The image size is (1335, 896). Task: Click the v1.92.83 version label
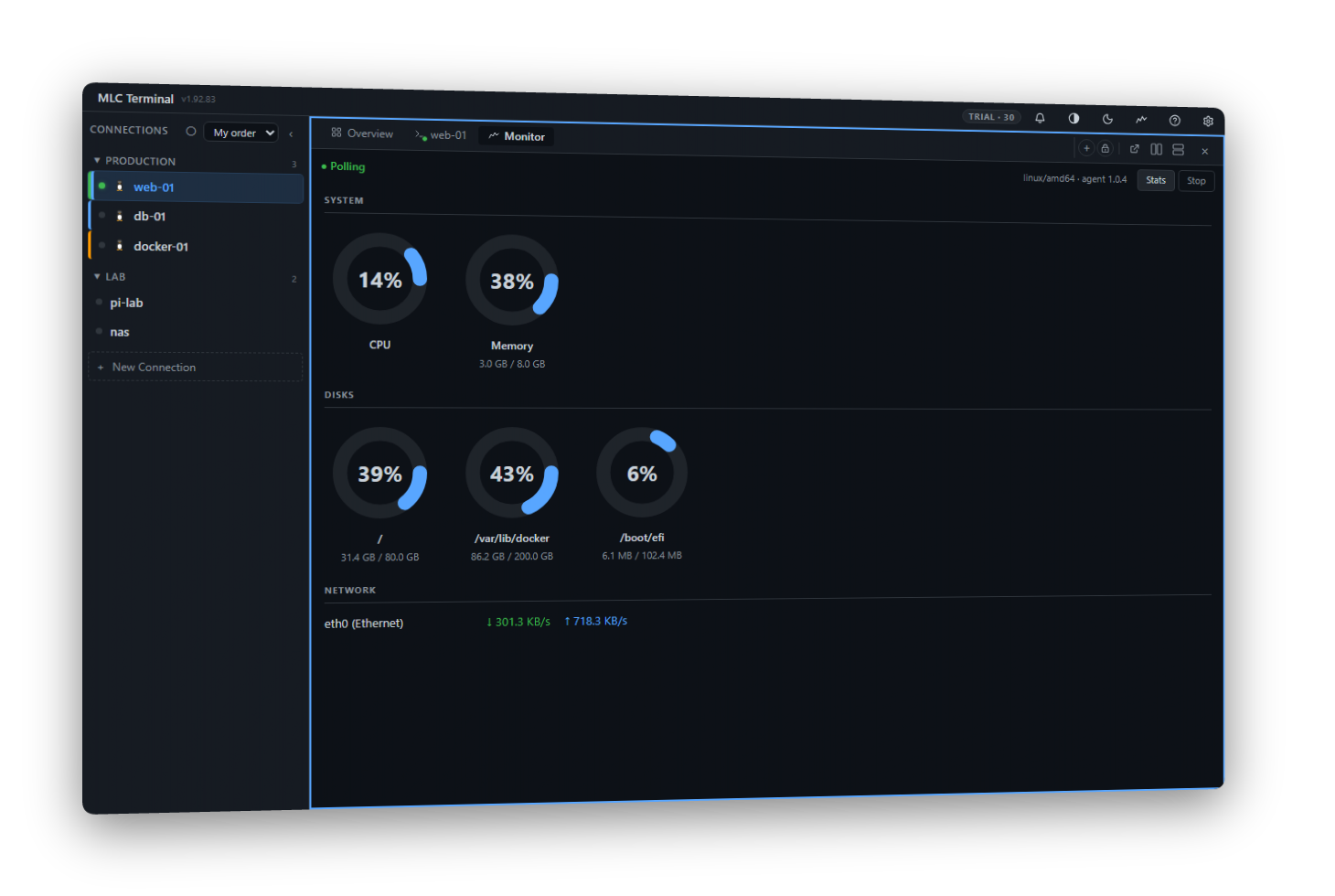click(x=198, y=99)
